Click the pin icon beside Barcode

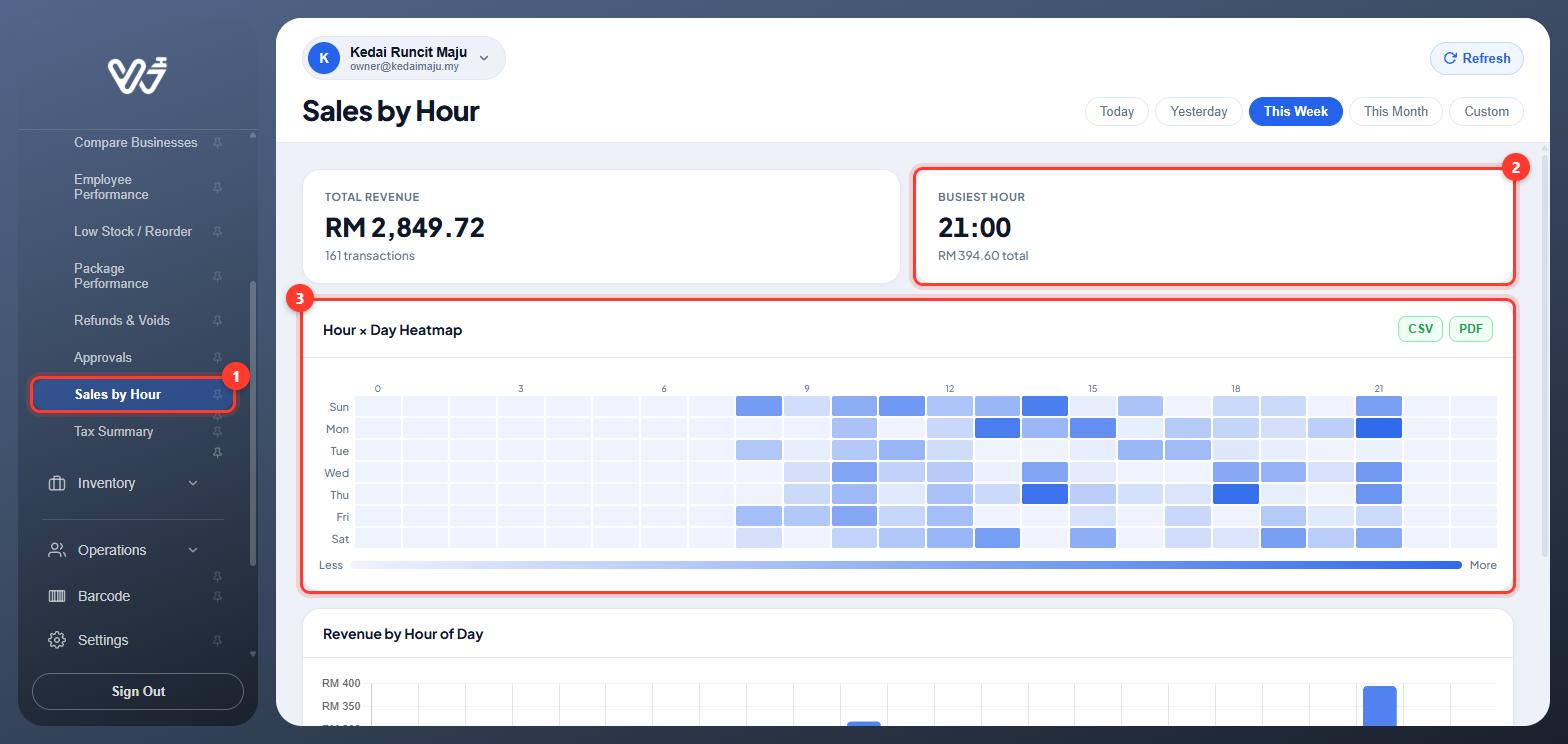217,597
